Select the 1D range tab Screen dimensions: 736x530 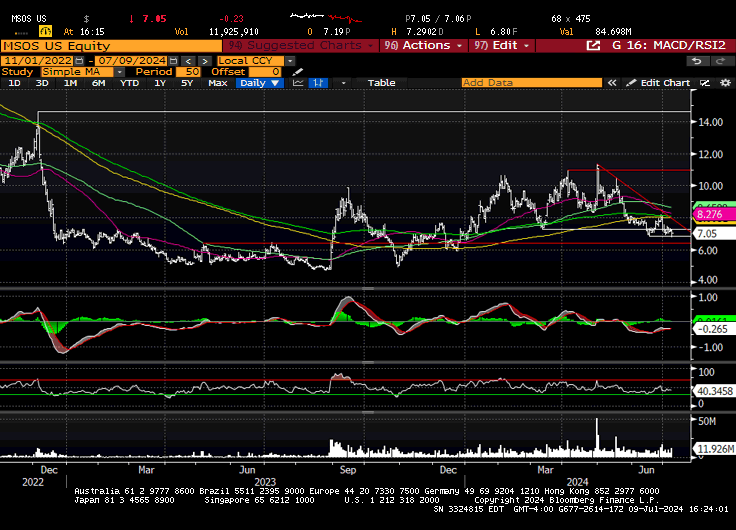click(15, 83)
